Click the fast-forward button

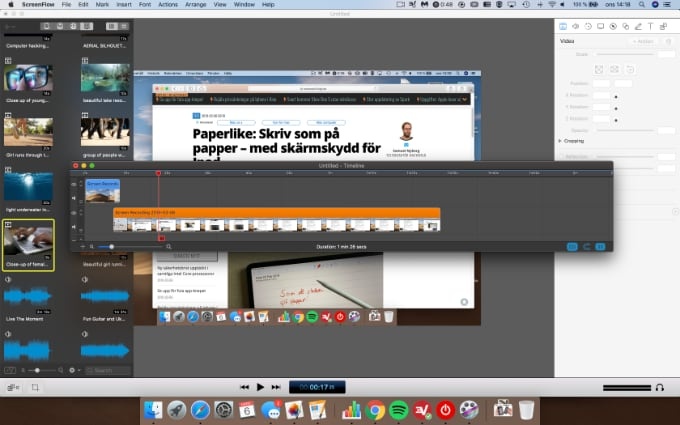point(276,387)
